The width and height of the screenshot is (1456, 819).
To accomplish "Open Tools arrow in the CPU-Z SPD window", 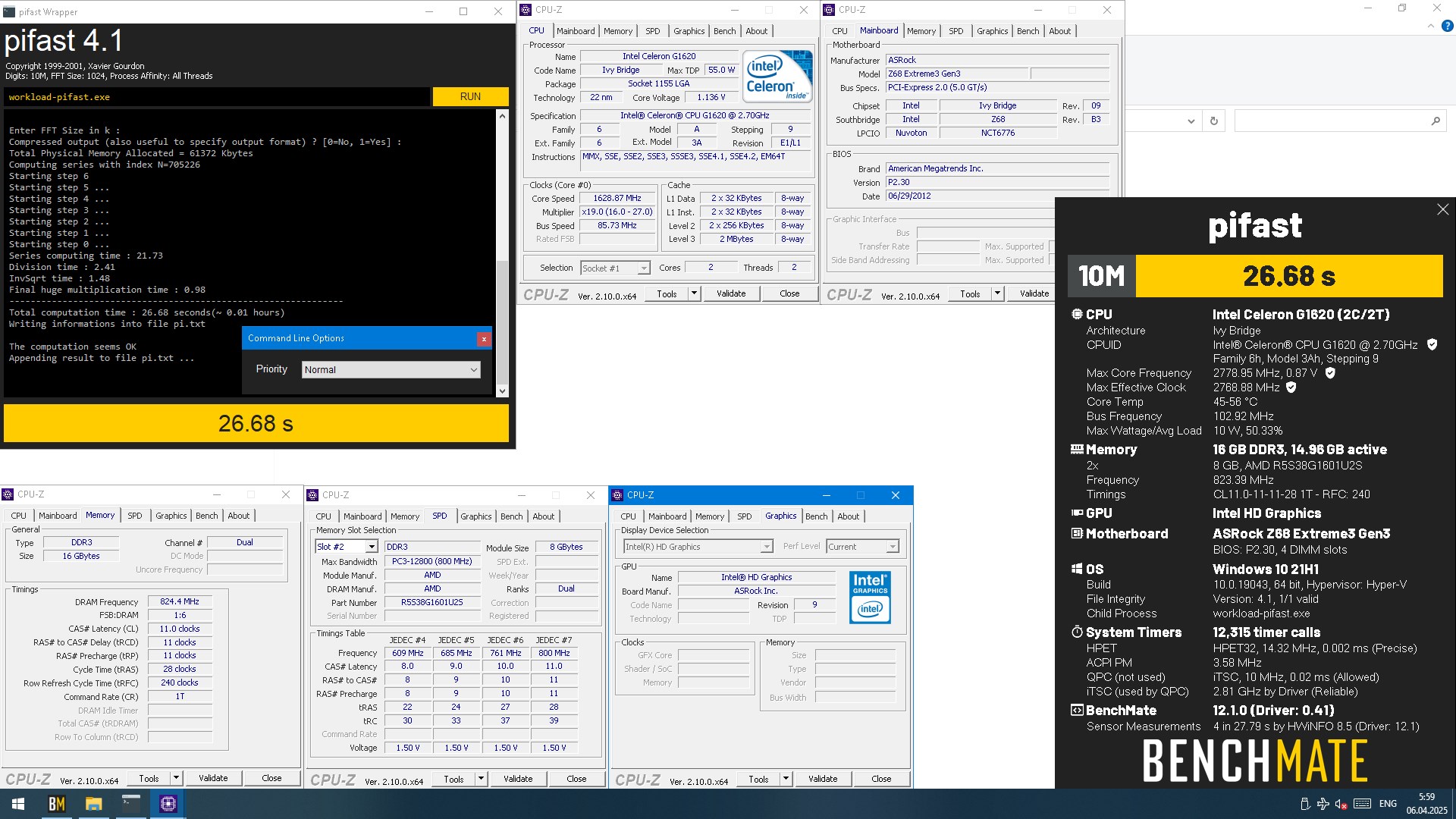I will (x=481, y=779).
